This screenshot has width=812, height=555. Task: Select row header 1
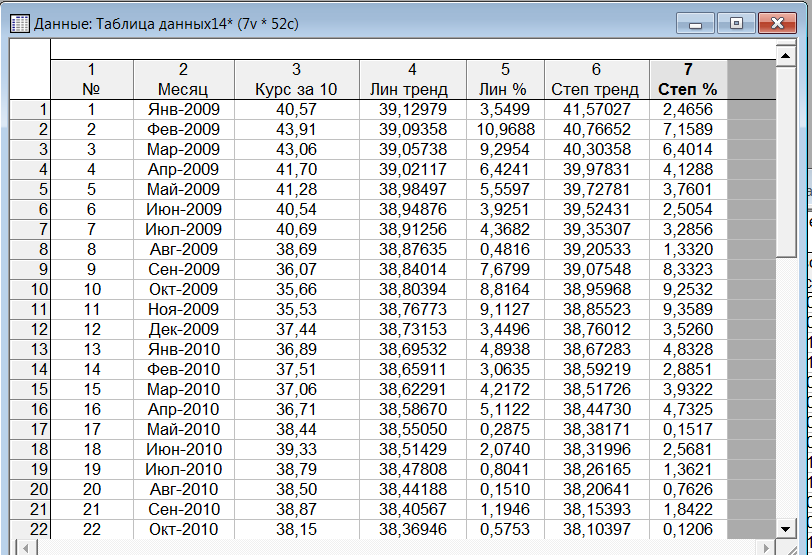(30, 110)
